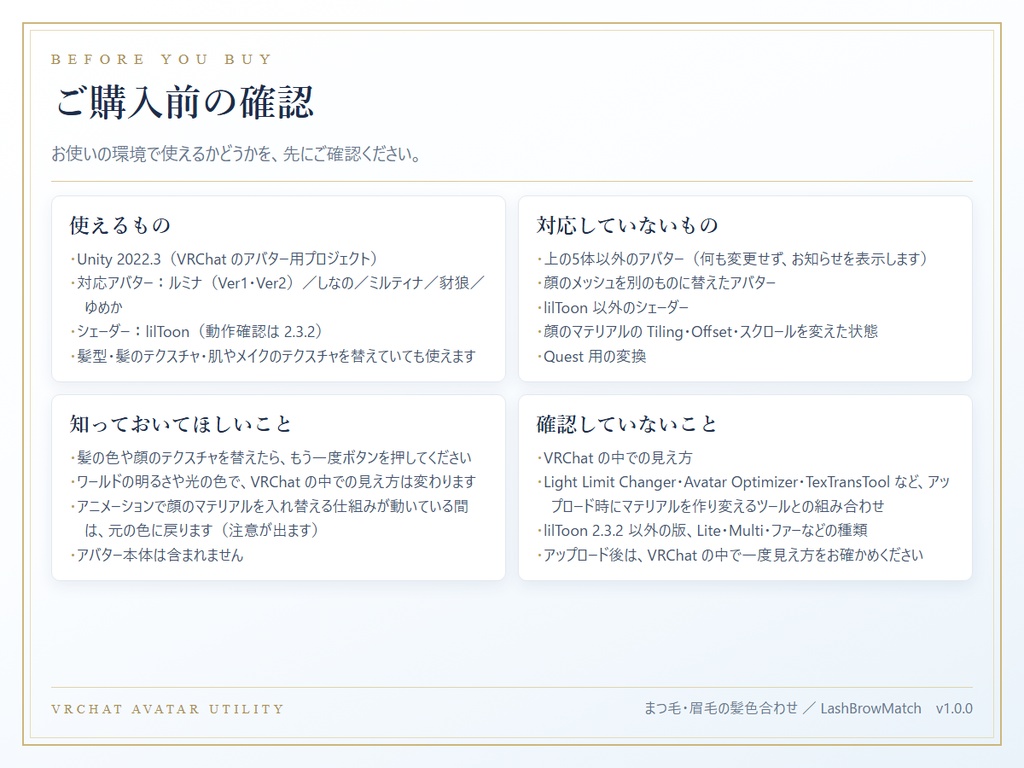Click the line '髪の色や顔のテクスチャを替えたら、もう一度ボタンを押してください'

271,457
